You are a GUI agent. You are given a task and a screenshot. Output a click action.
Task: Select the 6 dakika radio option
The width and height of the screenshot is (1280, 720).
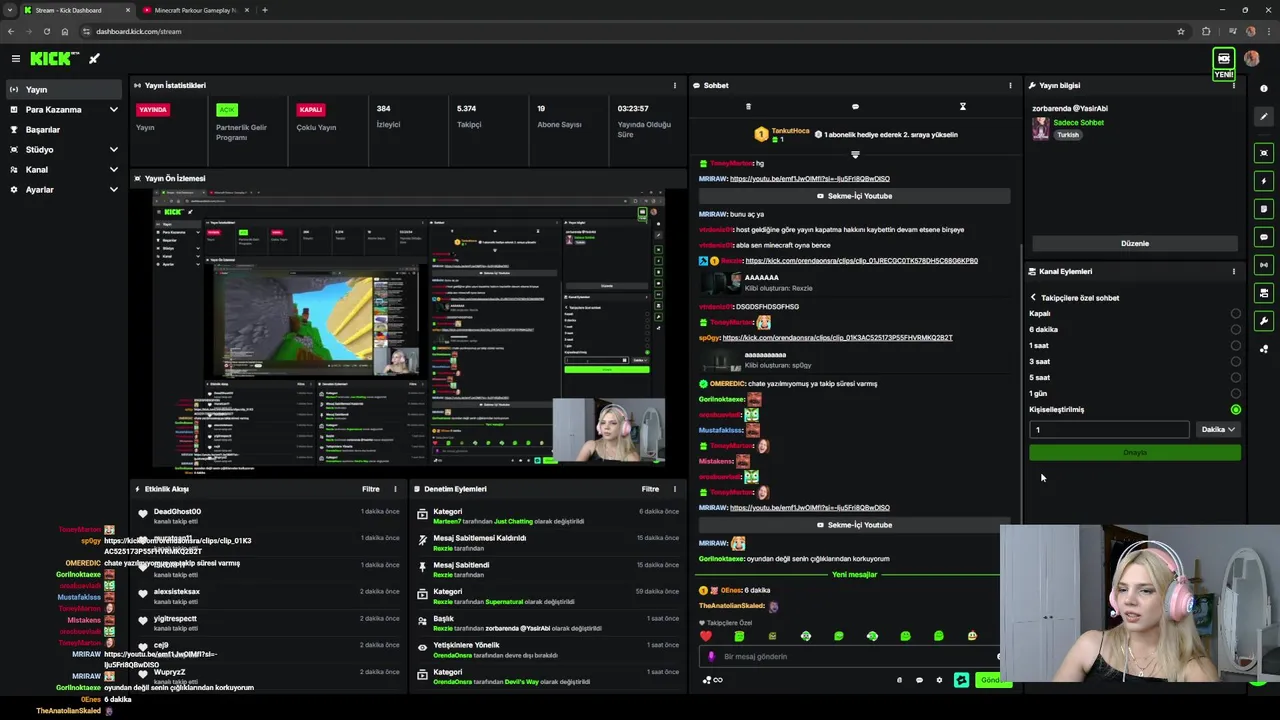(1236, 329)
